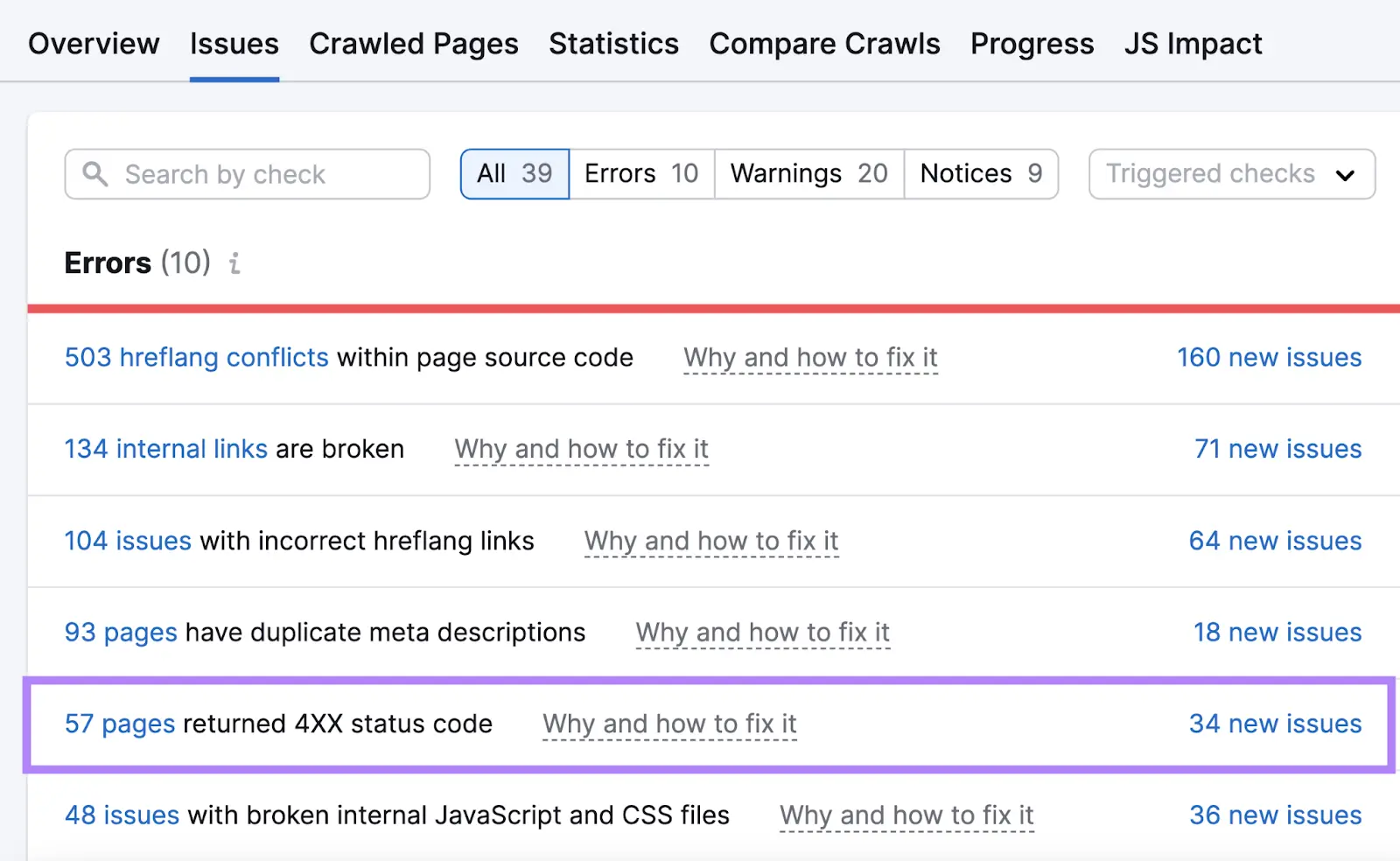Open the 503 hreflang conflicts link
The height and width of the screenshot is (861, 1400).
[195, 357]
